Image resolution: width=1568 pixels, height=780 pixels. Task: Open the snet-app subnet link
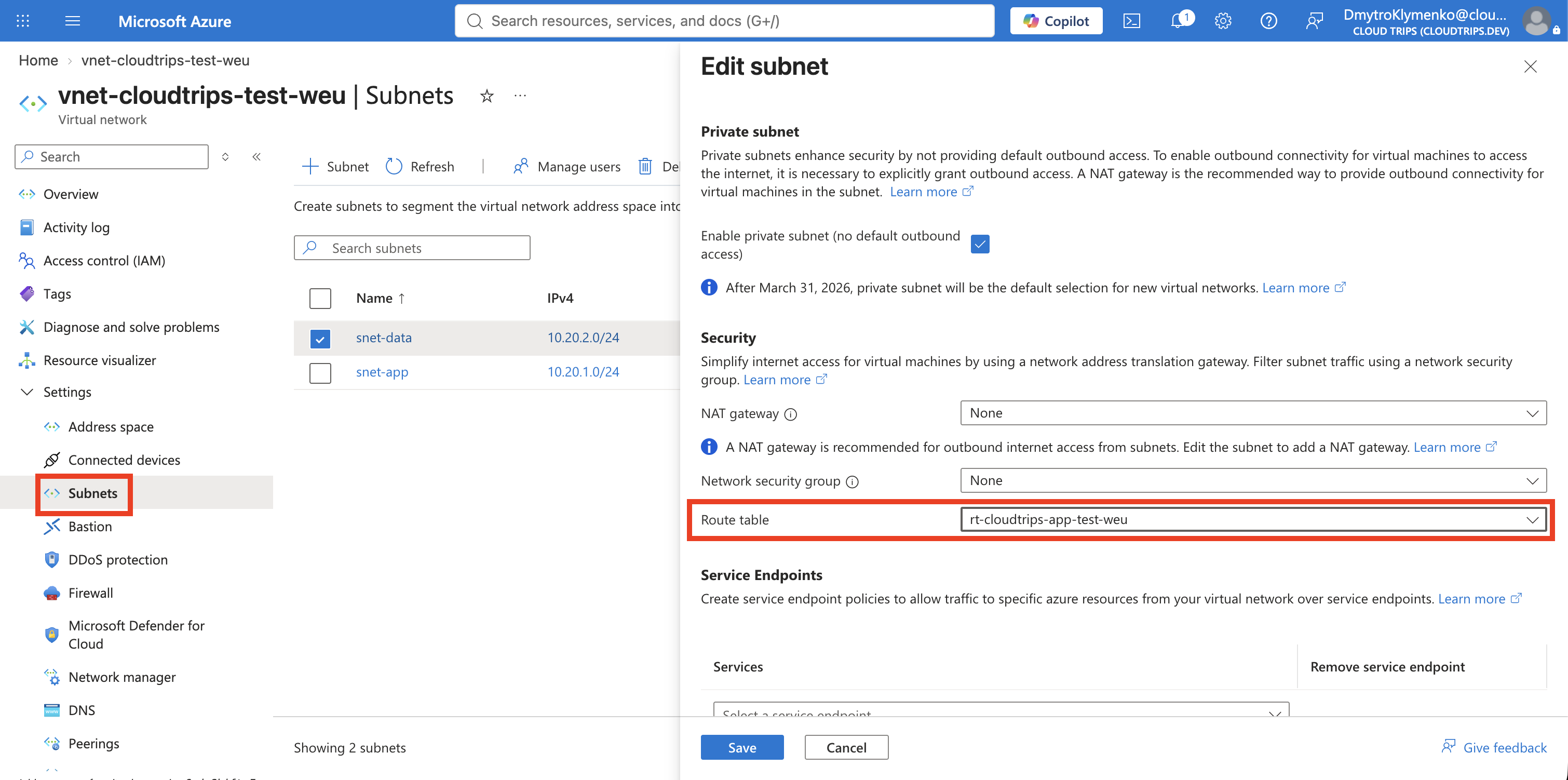(382, 373)
